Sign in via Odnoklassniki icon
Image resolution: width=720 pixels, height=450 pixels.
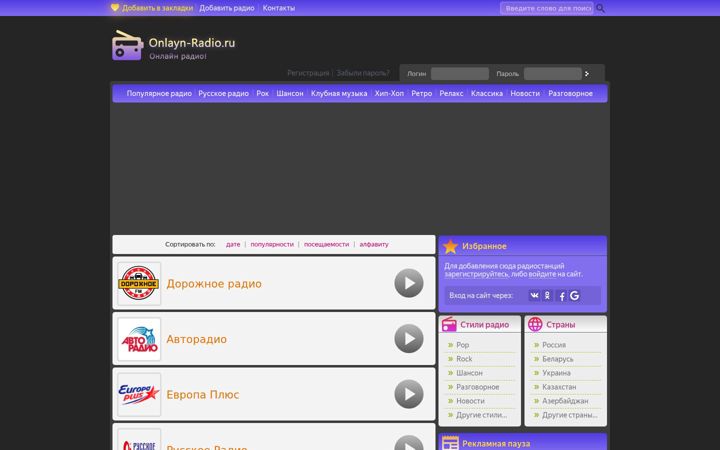(x=547, y=296)
